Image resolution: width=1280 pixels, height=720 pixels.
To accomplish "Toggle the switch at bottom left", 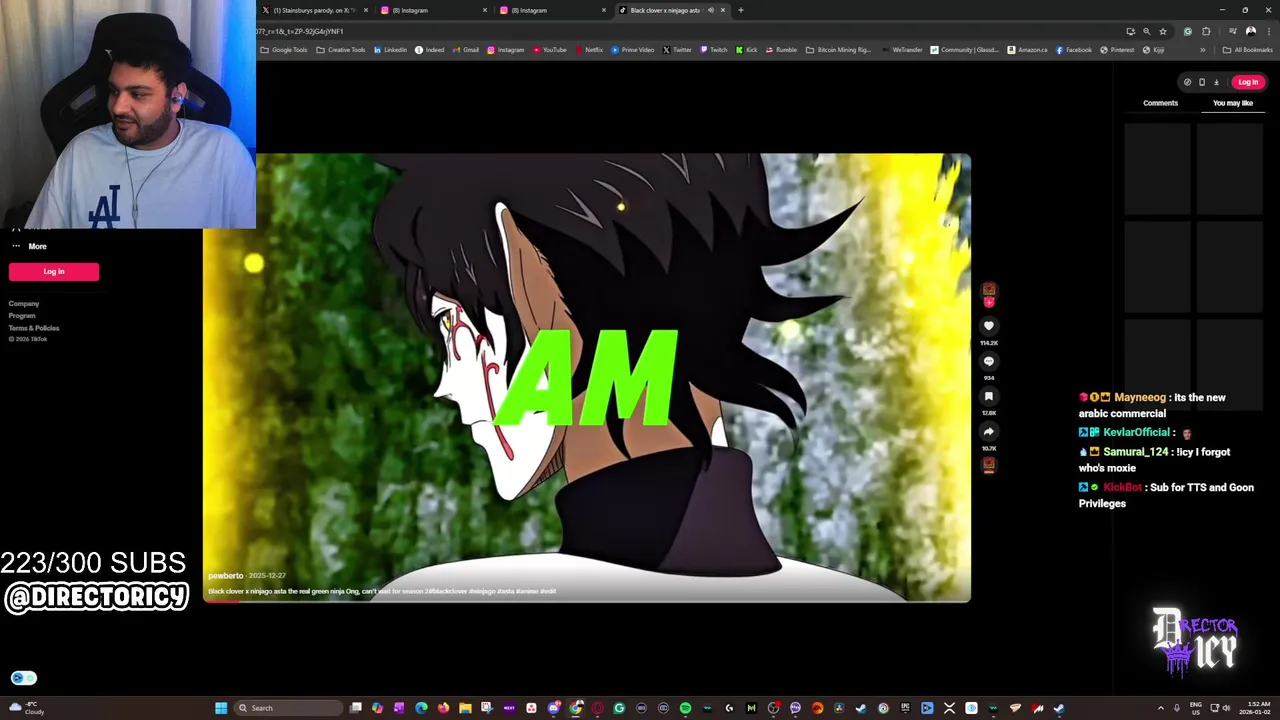I will point(24,678).
